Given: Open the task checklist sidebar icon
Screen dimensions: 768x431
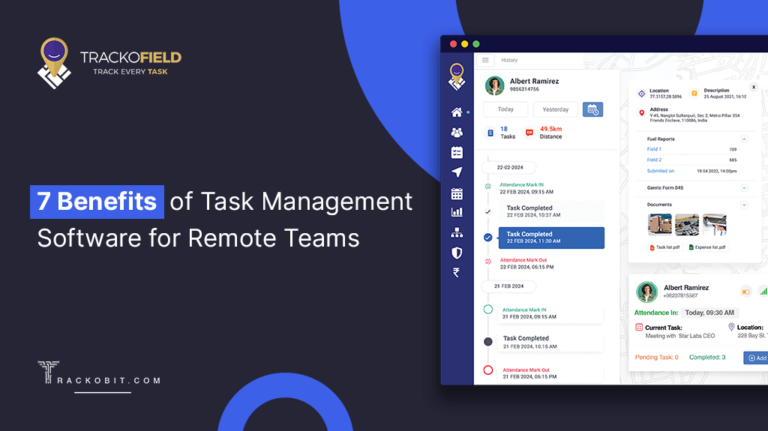Looking at the screenshot, I should tap(457, 152).
